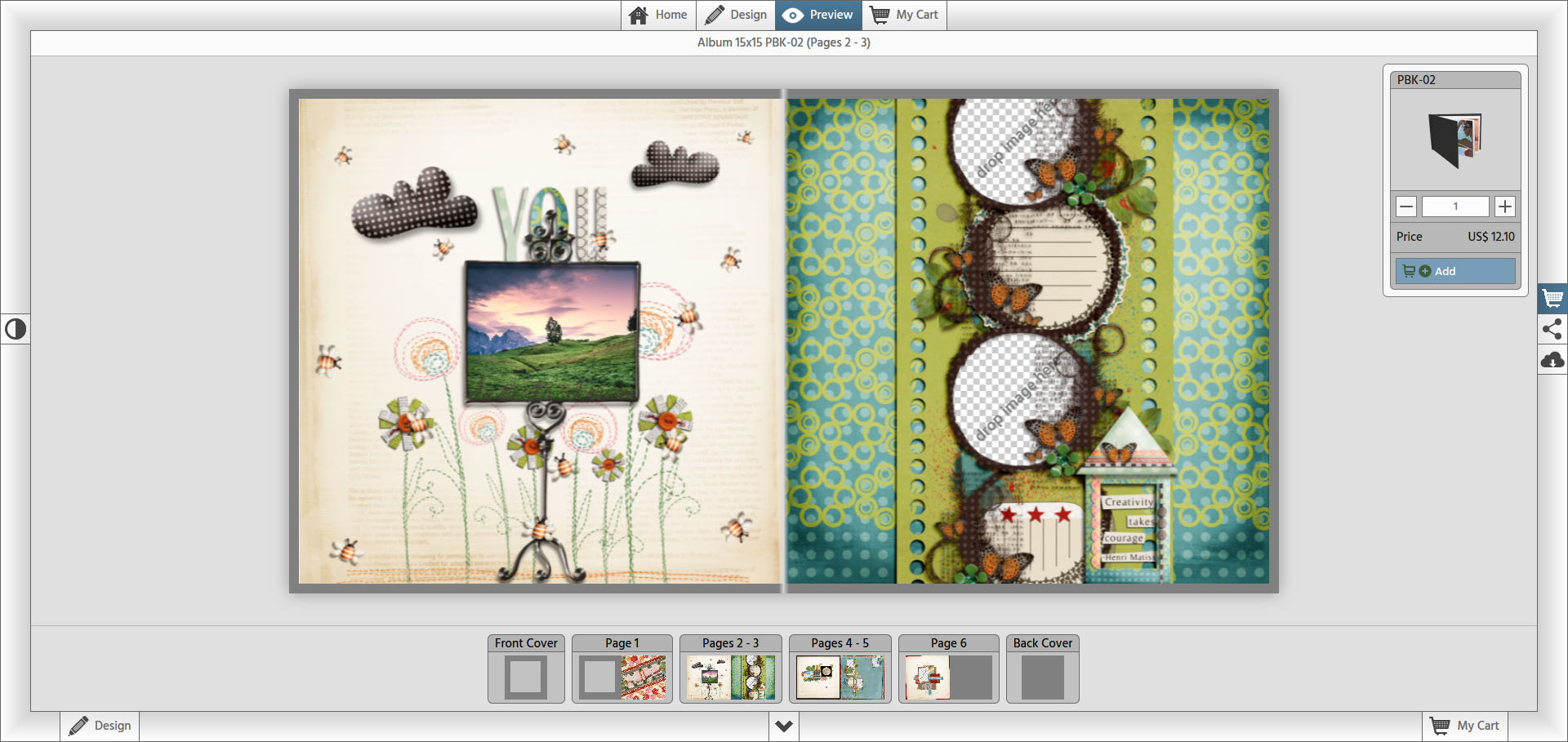
Task: Open My Cart from the top navigation
Action: click(904, 15)
